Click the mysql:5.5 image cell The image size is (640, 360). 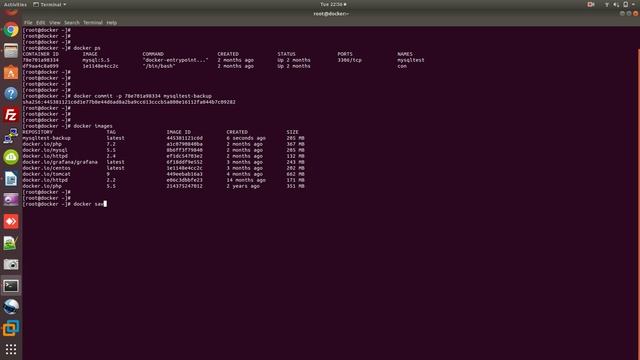pyautogui.click(x=96, y=60)
